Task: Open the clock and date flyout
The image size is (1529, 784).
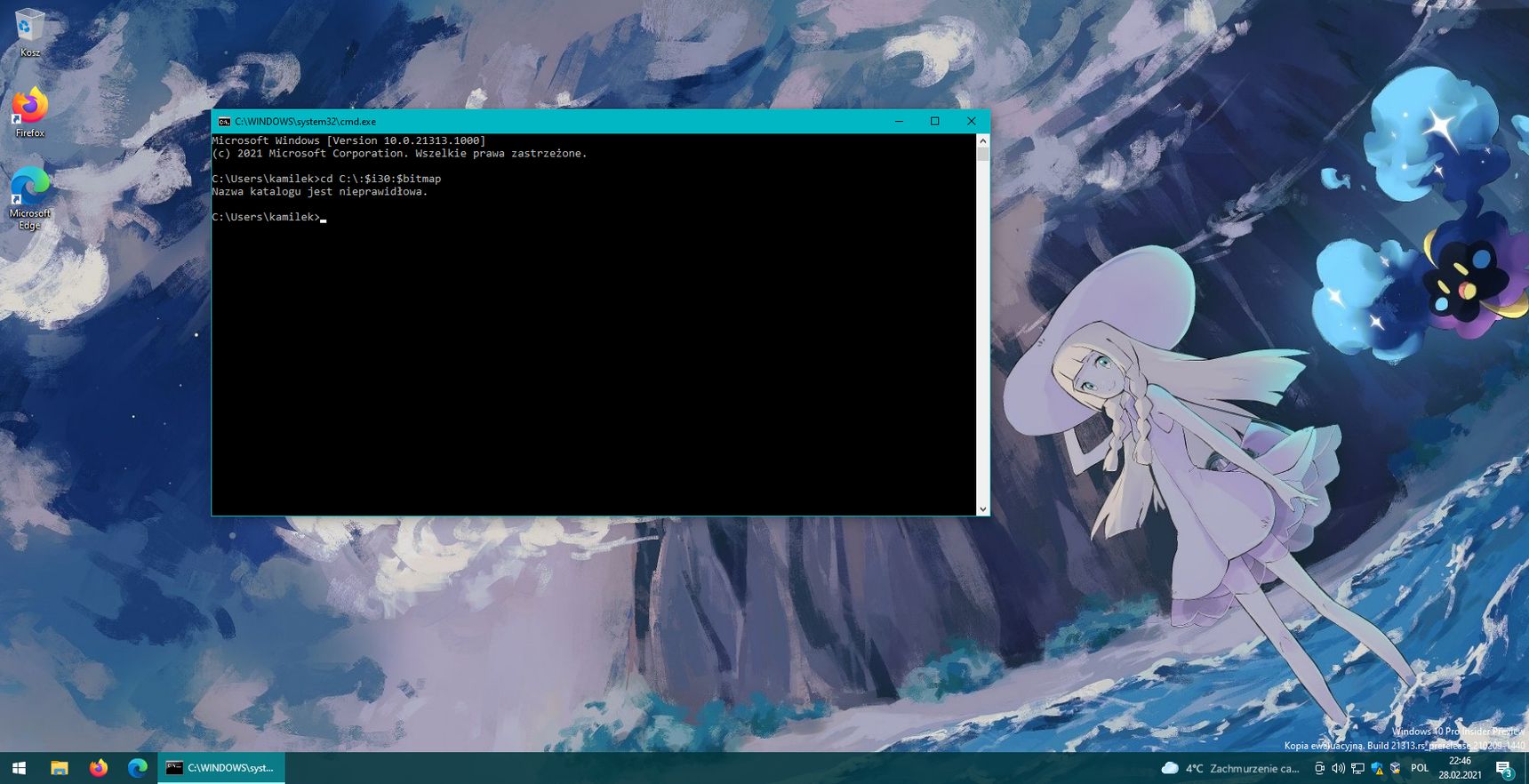Action: (1460, 768)
